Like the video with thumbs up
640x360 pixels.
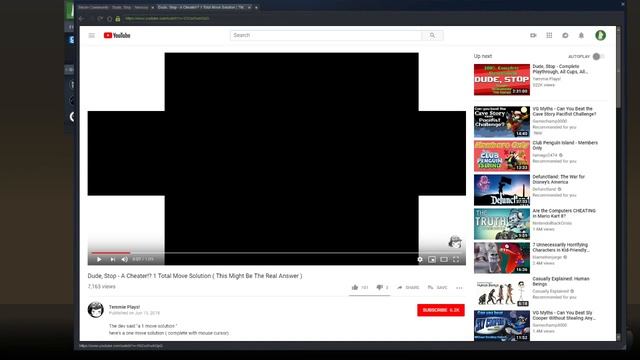(355, 287)
